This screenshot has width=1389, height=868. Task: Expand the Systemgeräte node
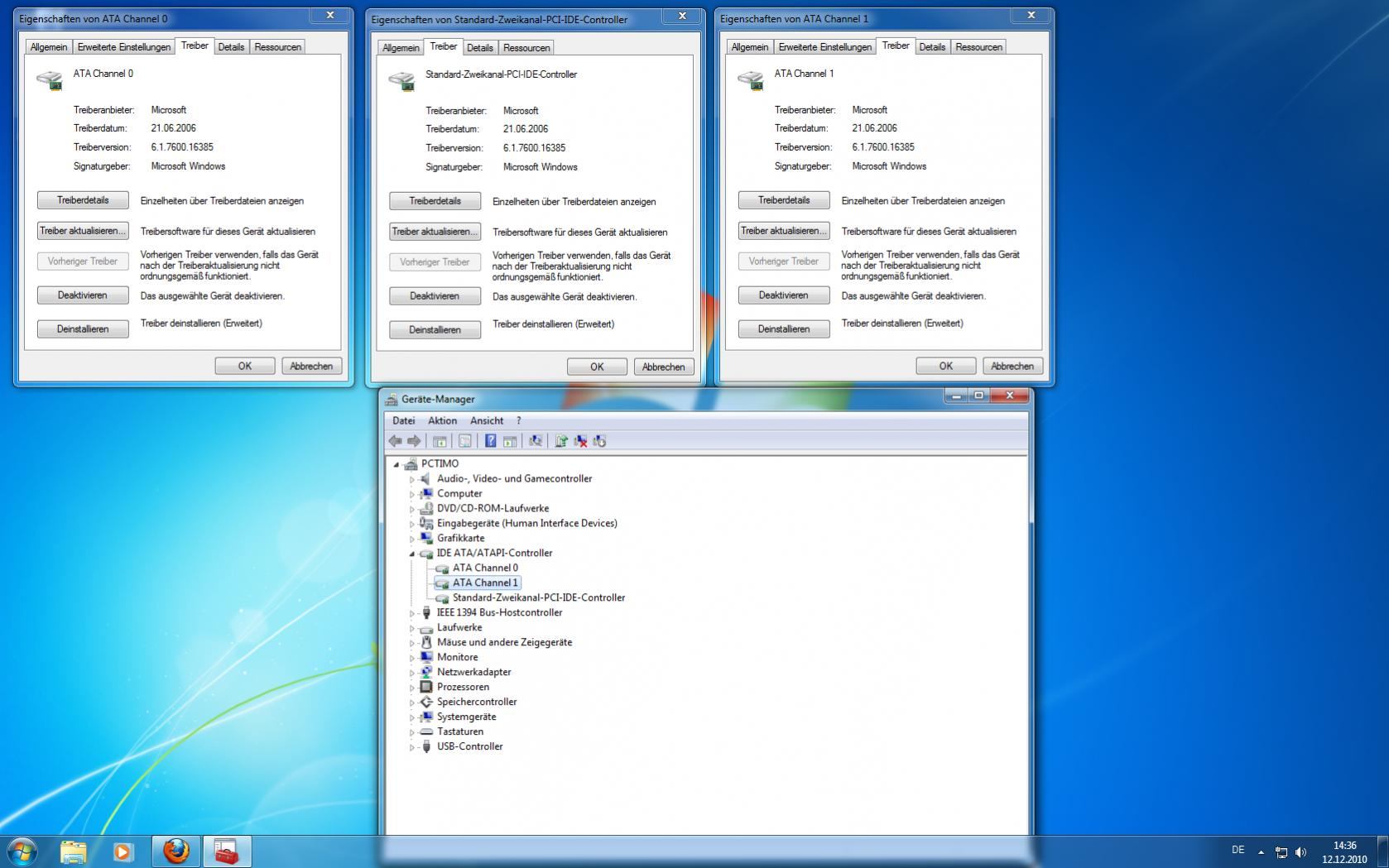tap(411, 717)
